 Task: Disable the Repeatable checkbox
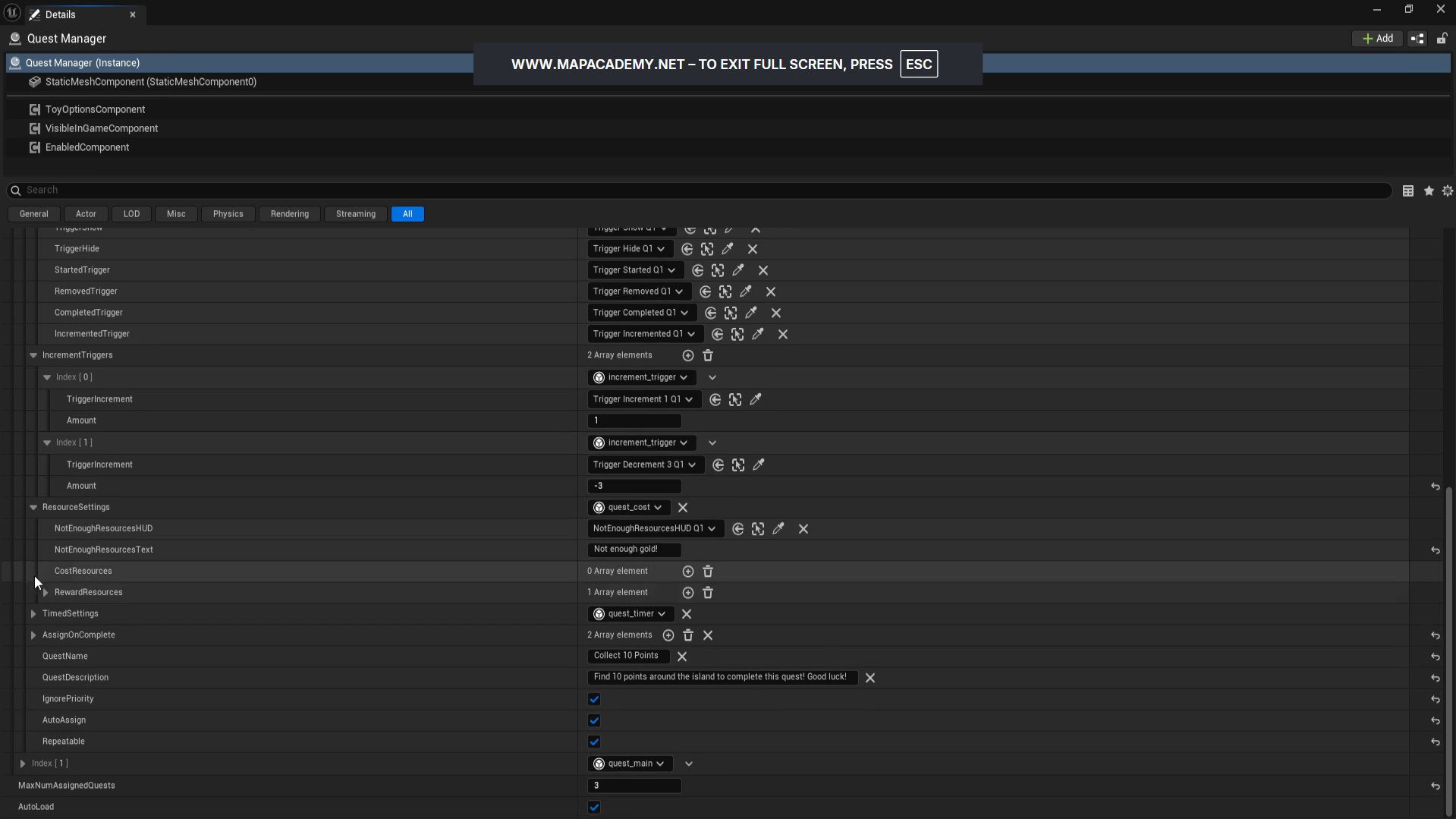pos(594,742)
